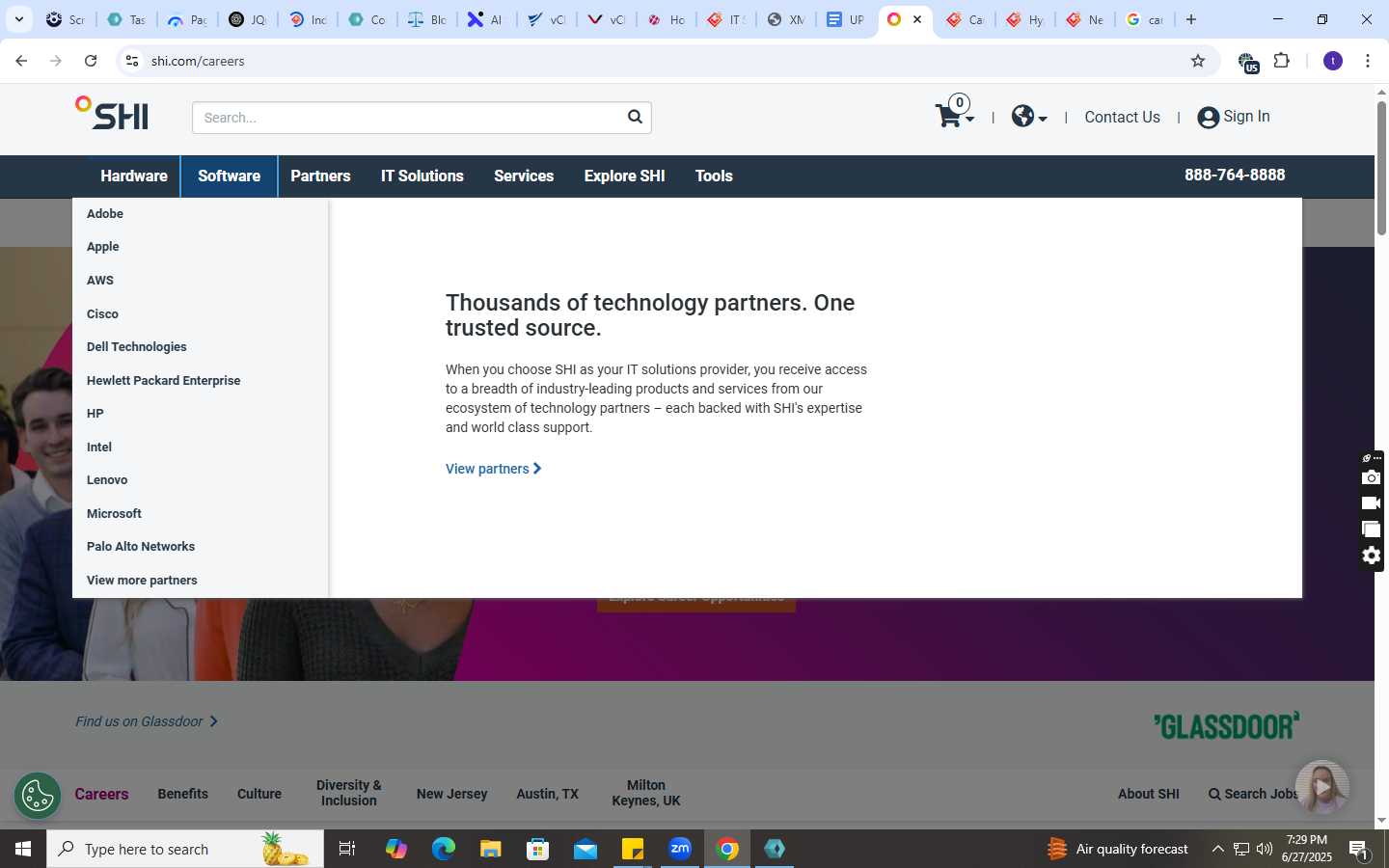The image size is (1389, 868).
Task: Click the gear settings icon in side panel
Action: point(1371,556)
